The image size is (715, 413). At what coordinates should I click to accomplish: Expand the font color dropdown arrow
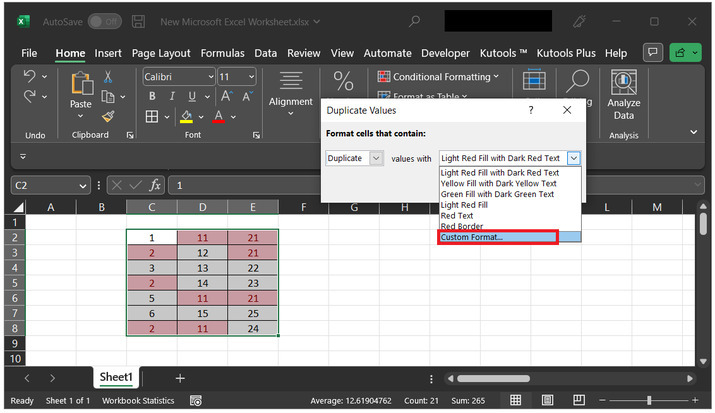pyautogui.click(x=233, y=117)
